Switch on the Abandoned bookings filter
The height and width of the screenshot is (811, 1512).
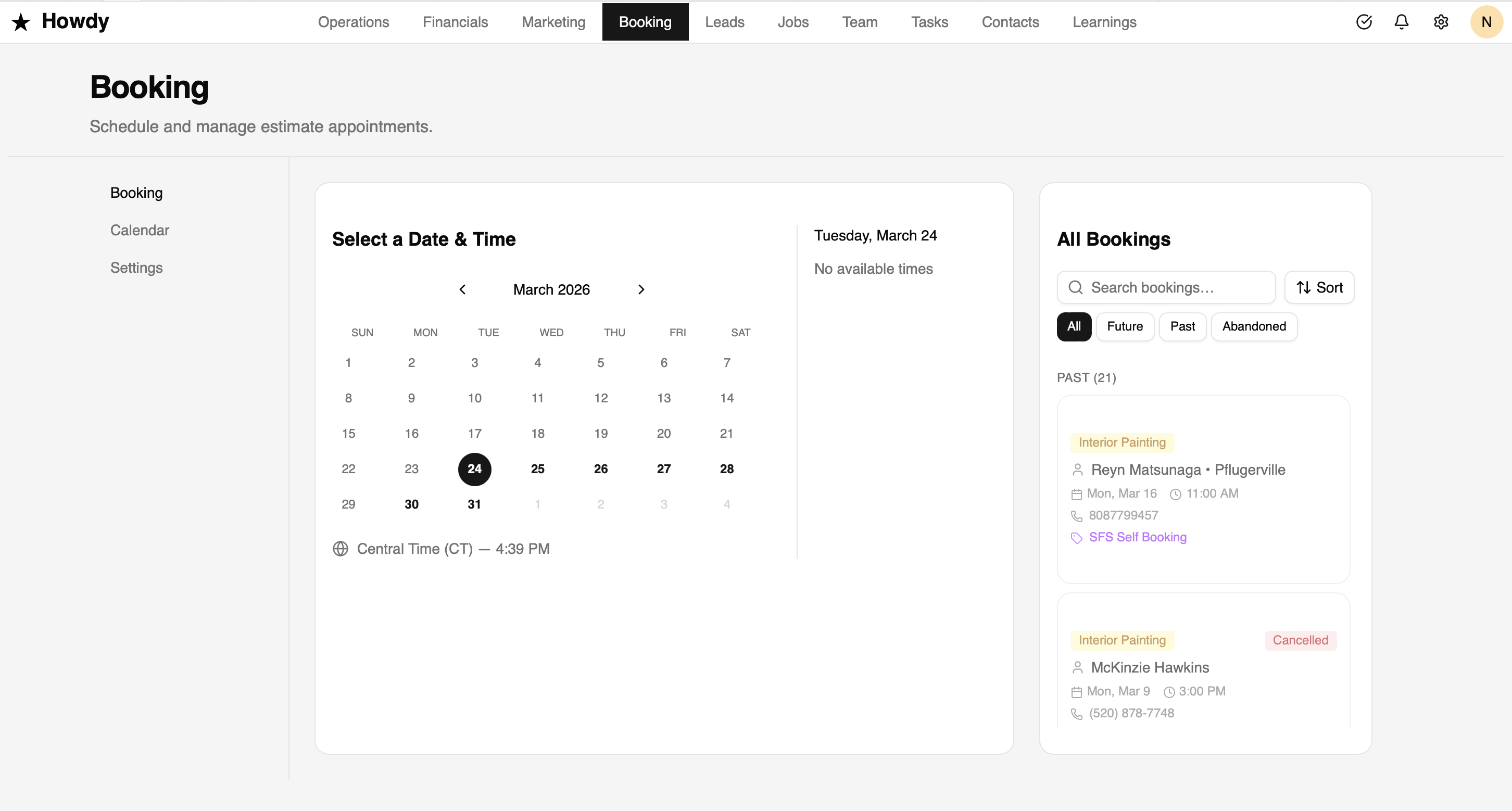click(1254, 326)
